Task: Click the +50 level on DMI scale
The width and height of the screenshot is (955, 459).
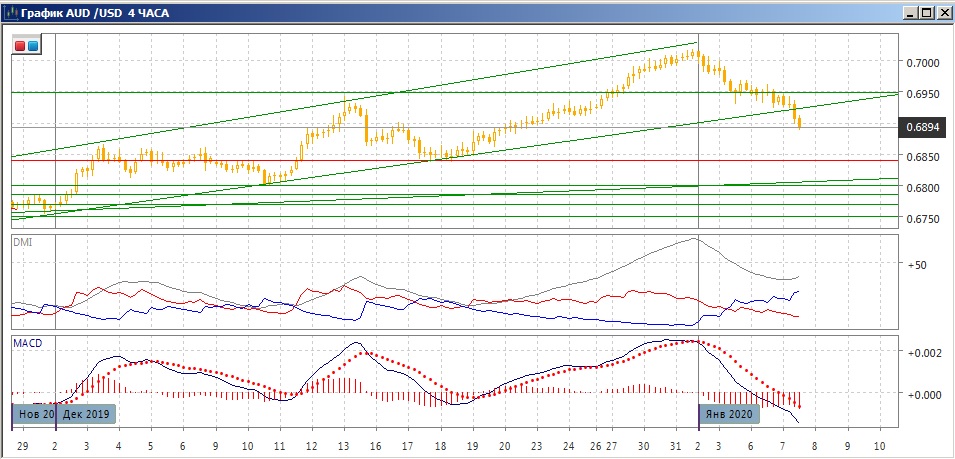Action: (919, 266)
